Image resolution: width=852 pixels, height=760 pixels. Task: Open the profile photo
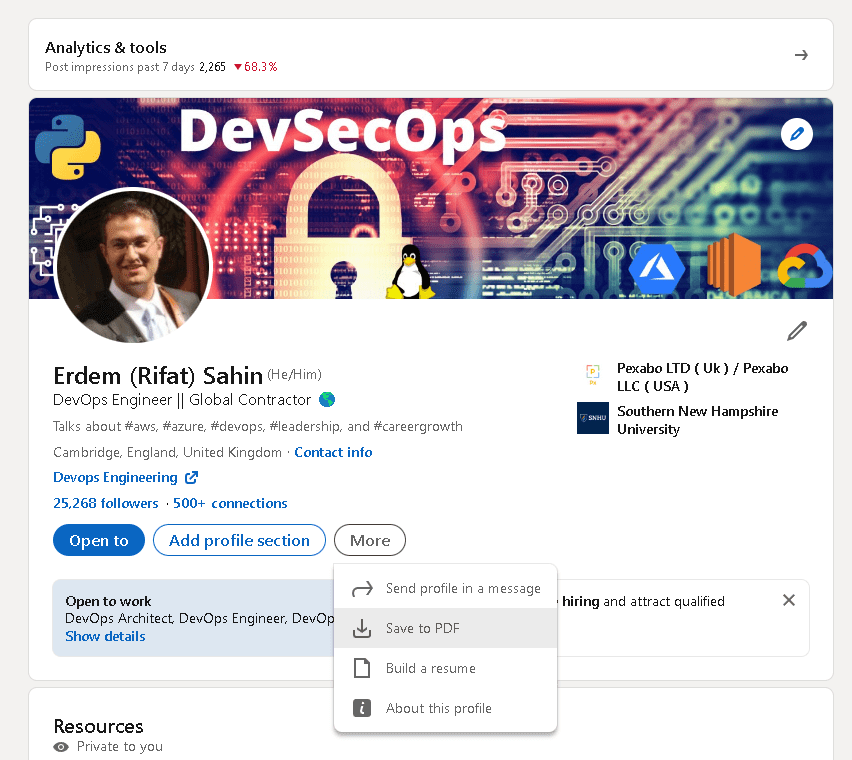coord(133,266)
